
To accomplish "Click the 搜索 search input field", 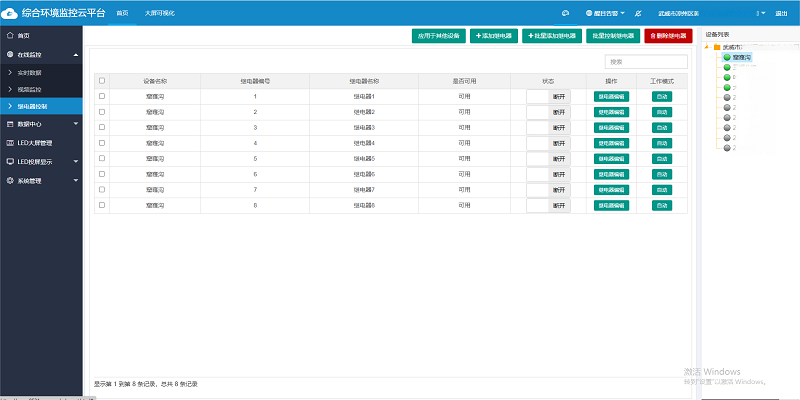I will pos(646,61).
